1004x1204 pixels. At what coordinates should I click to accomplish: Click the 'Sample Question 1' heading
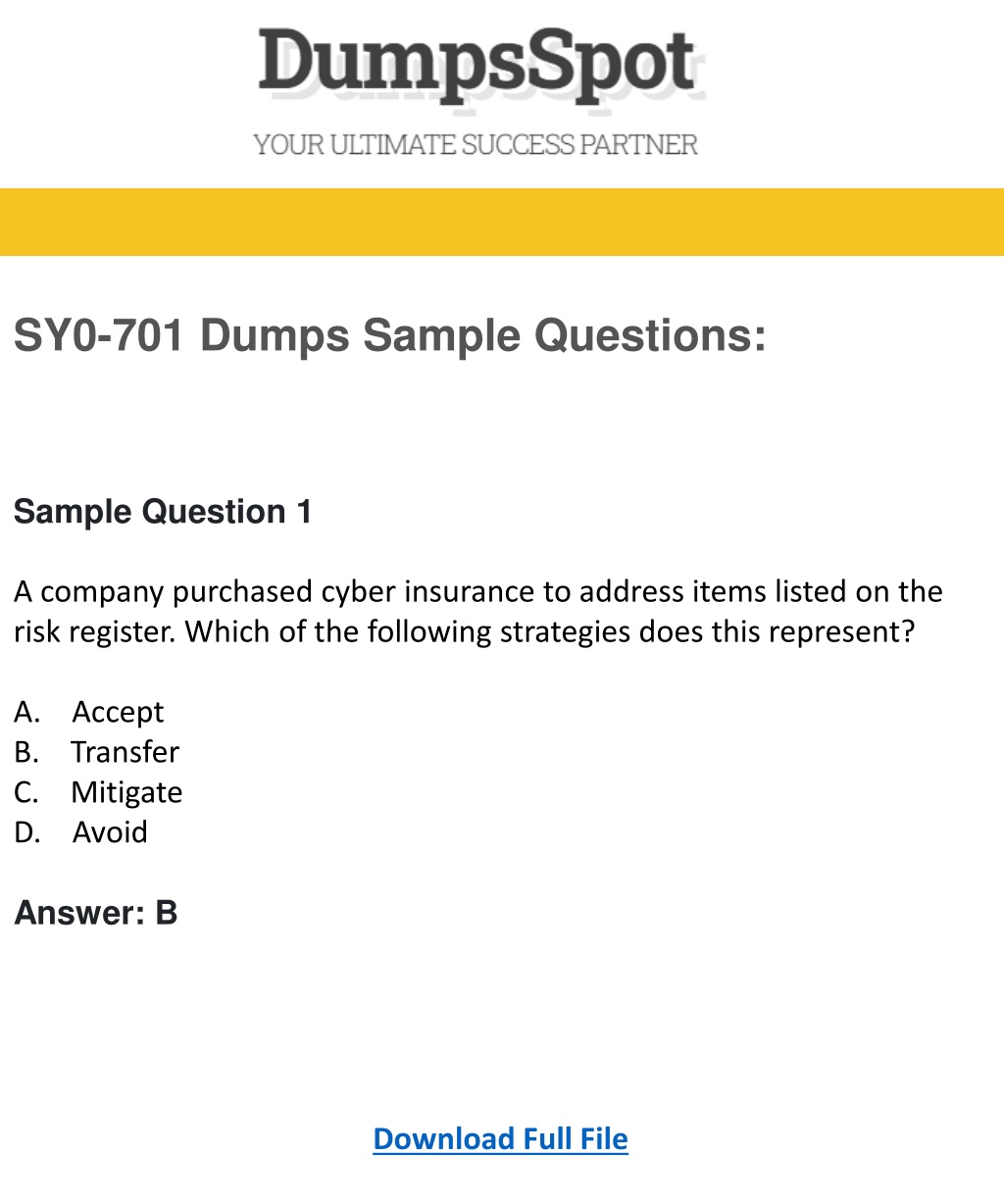[163, 512]
